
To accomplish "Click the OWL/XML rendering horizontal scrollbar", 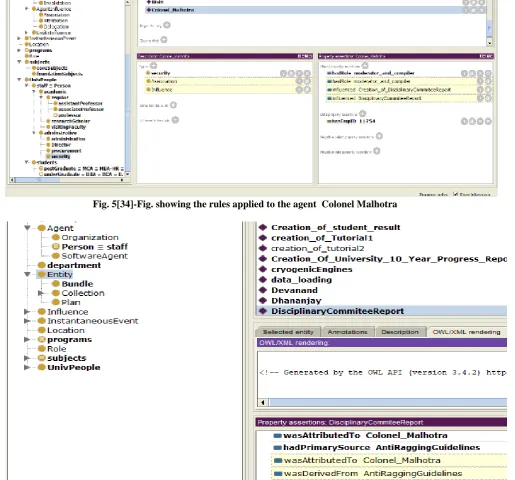I will [382, 402].
